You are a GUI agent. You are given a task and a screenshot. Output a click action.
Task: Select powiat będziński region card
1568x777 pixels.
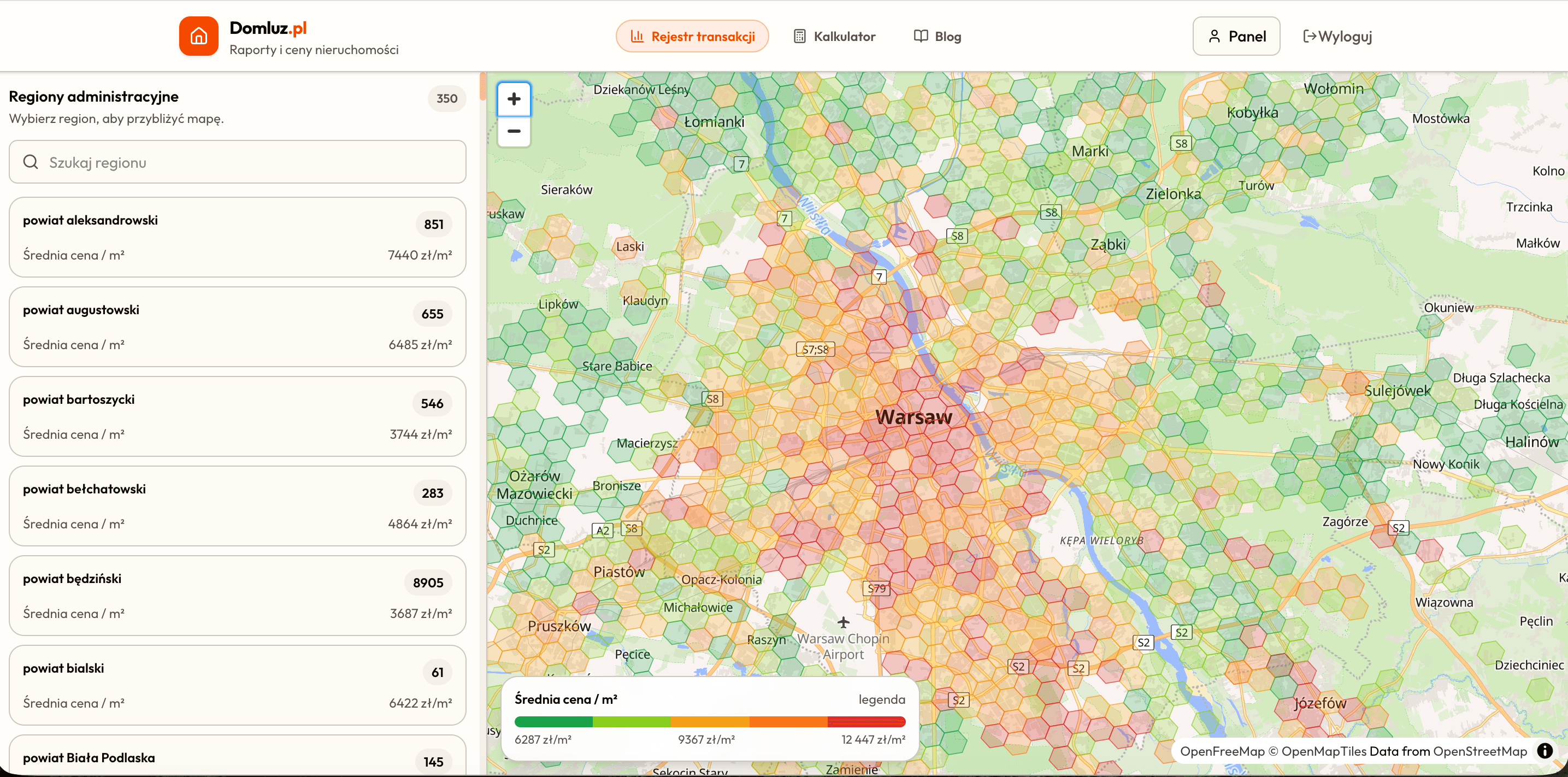238,595
